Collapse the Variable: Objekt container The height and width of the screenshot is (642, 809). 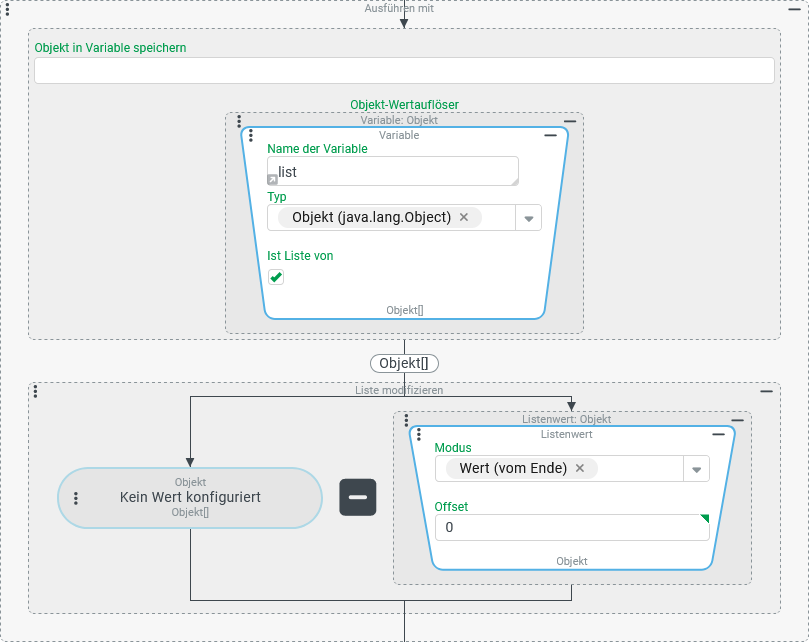pos(569,120)
